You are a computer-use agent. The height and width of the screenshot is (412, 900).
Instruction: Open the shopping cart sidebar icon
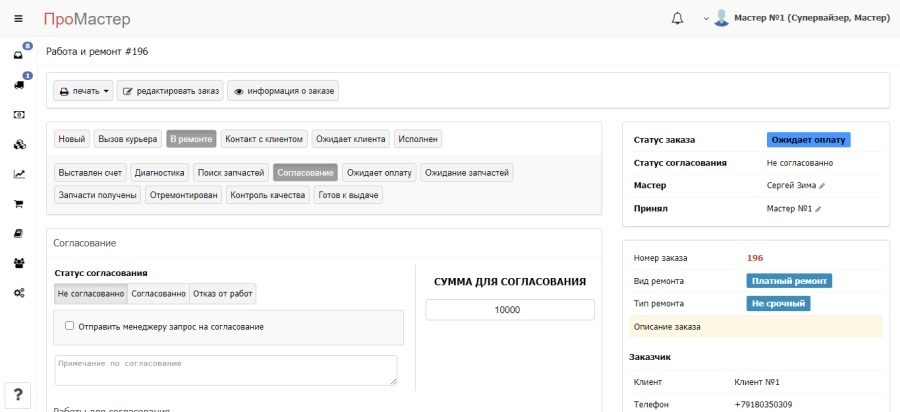point(18,203)
